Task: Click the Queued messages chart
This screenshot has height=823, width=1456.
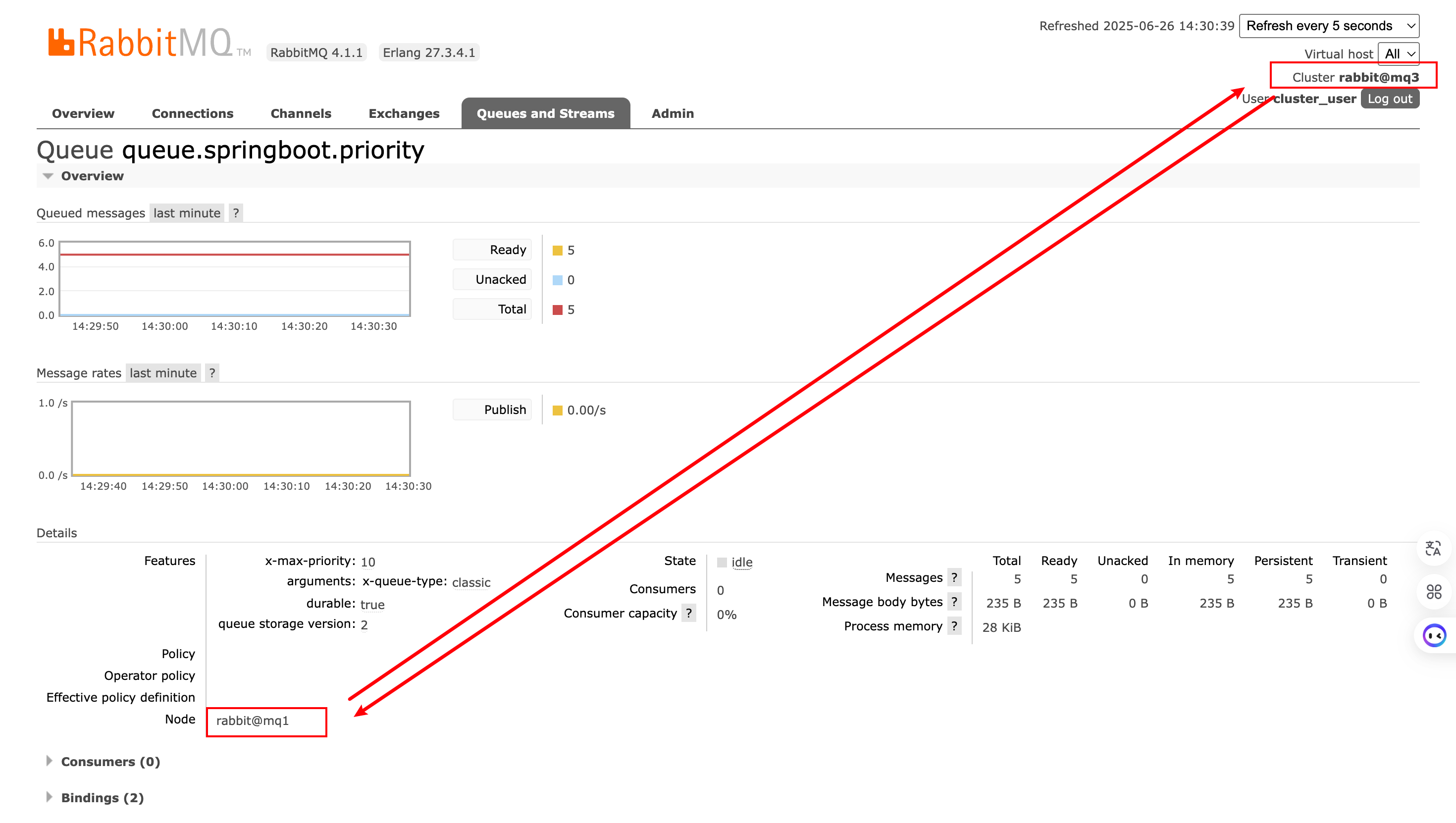Action: pos(235,279)
